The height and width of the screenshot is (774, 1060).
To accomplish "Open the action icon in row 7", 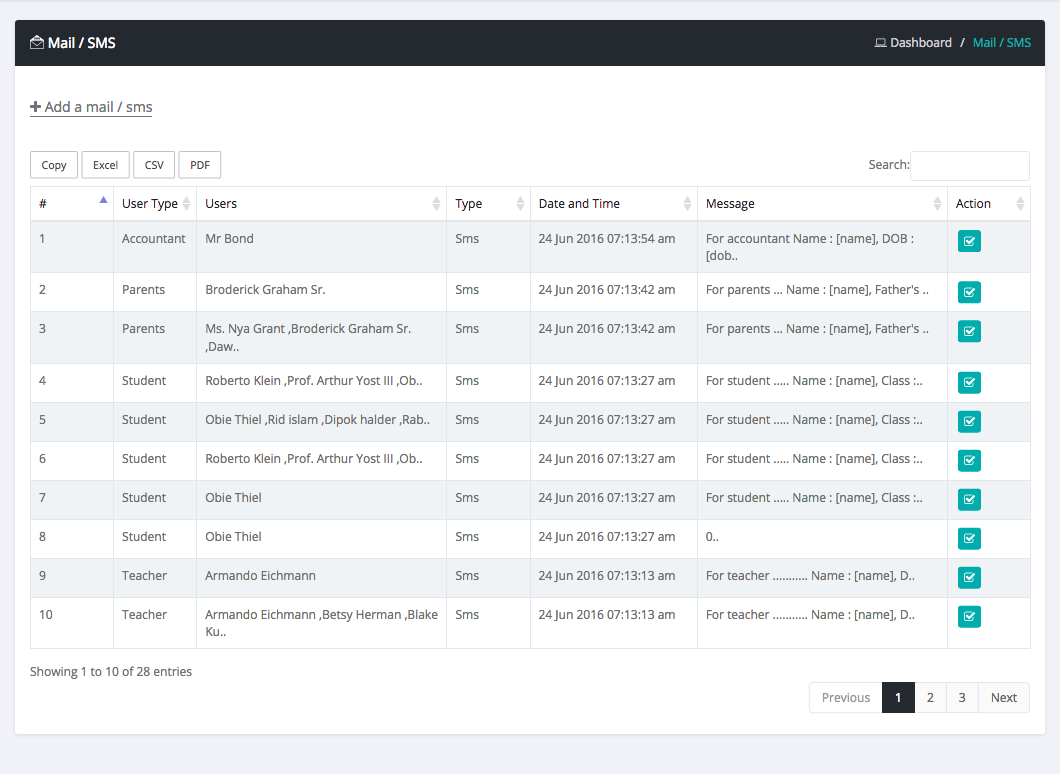I will pos(969,500).
